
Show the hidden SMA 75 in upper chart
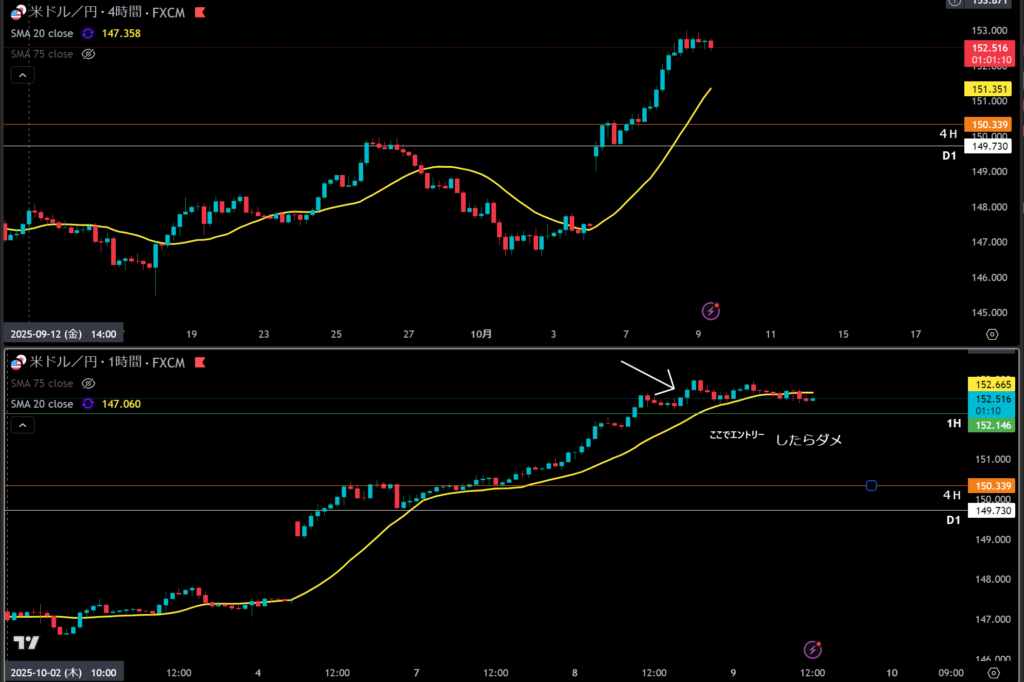88,54
